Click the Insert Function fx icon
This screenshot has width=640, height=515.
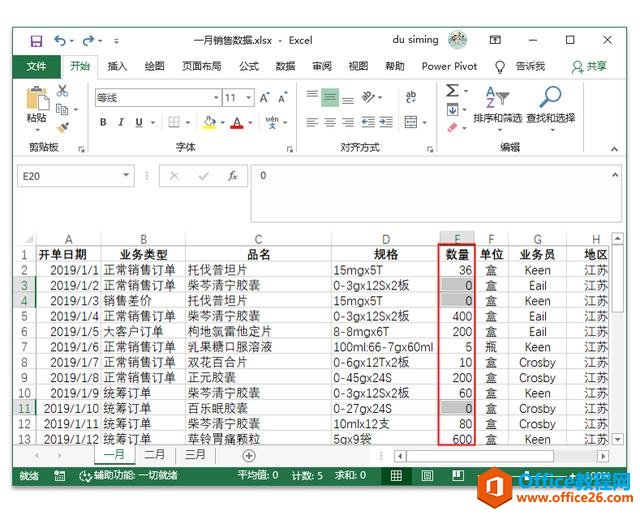pyautogui.click(x=233, y=176)
